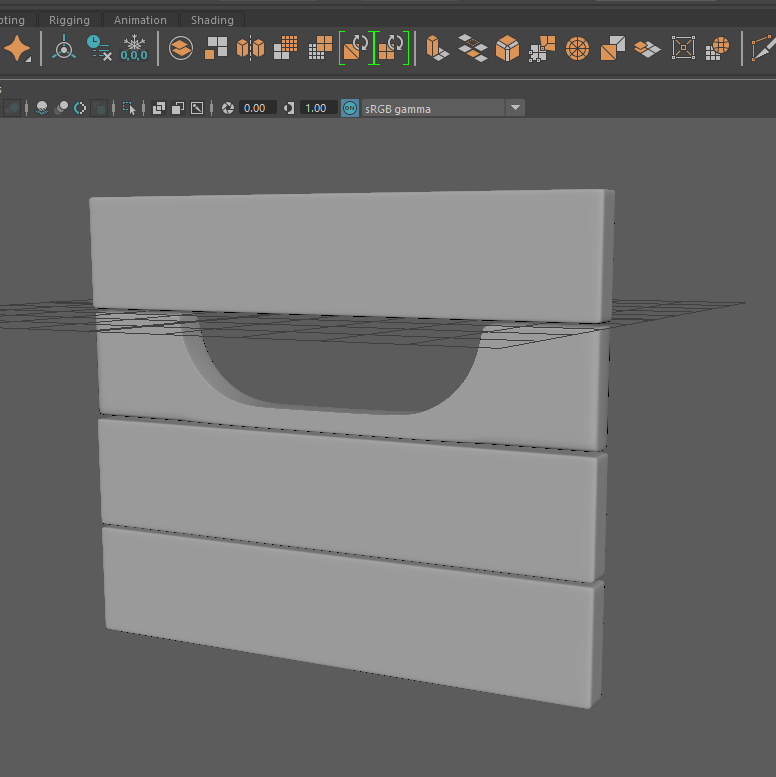Click the circular stacked-layers shelf icon
Viewport: 776px width, 777px height.
(x=181, y=48)
